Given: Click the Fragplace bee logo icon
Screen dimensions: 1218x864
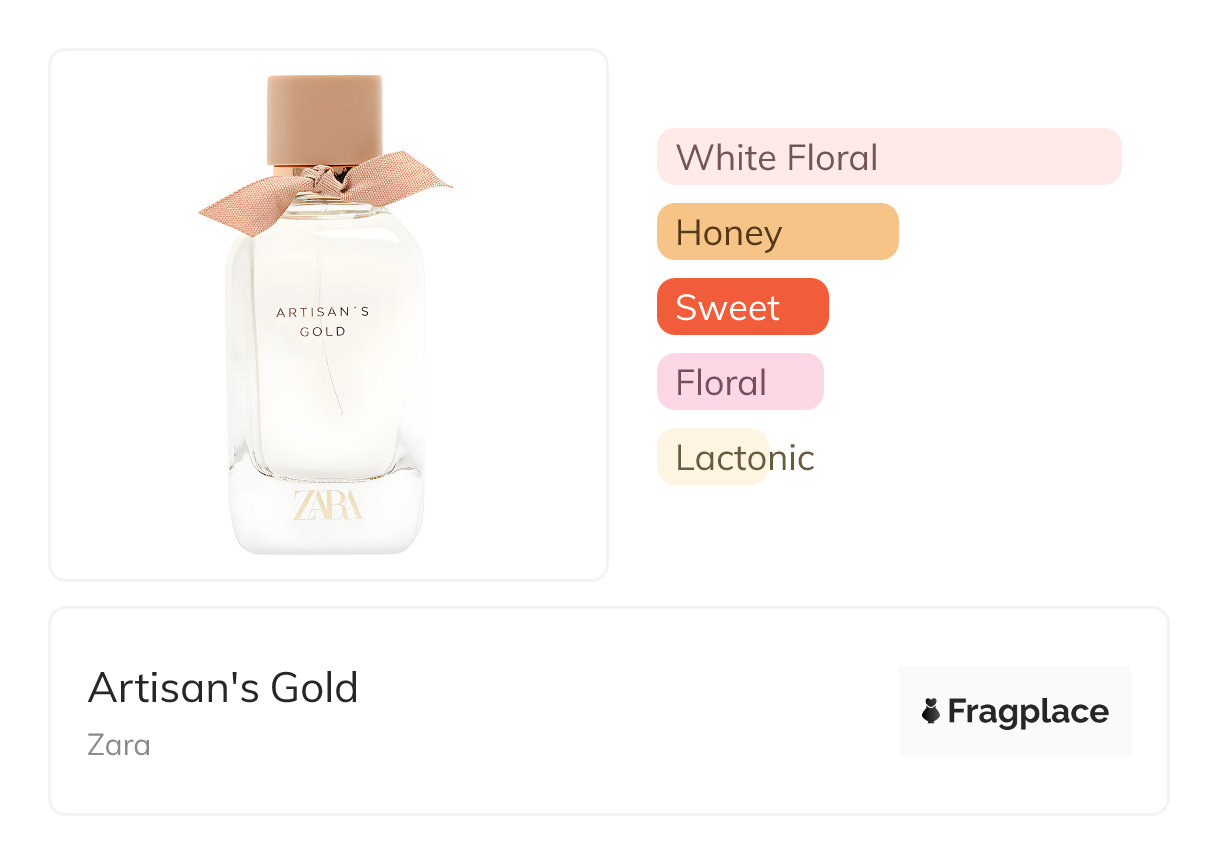Looking at the screenshot, I should pos(931,711).
